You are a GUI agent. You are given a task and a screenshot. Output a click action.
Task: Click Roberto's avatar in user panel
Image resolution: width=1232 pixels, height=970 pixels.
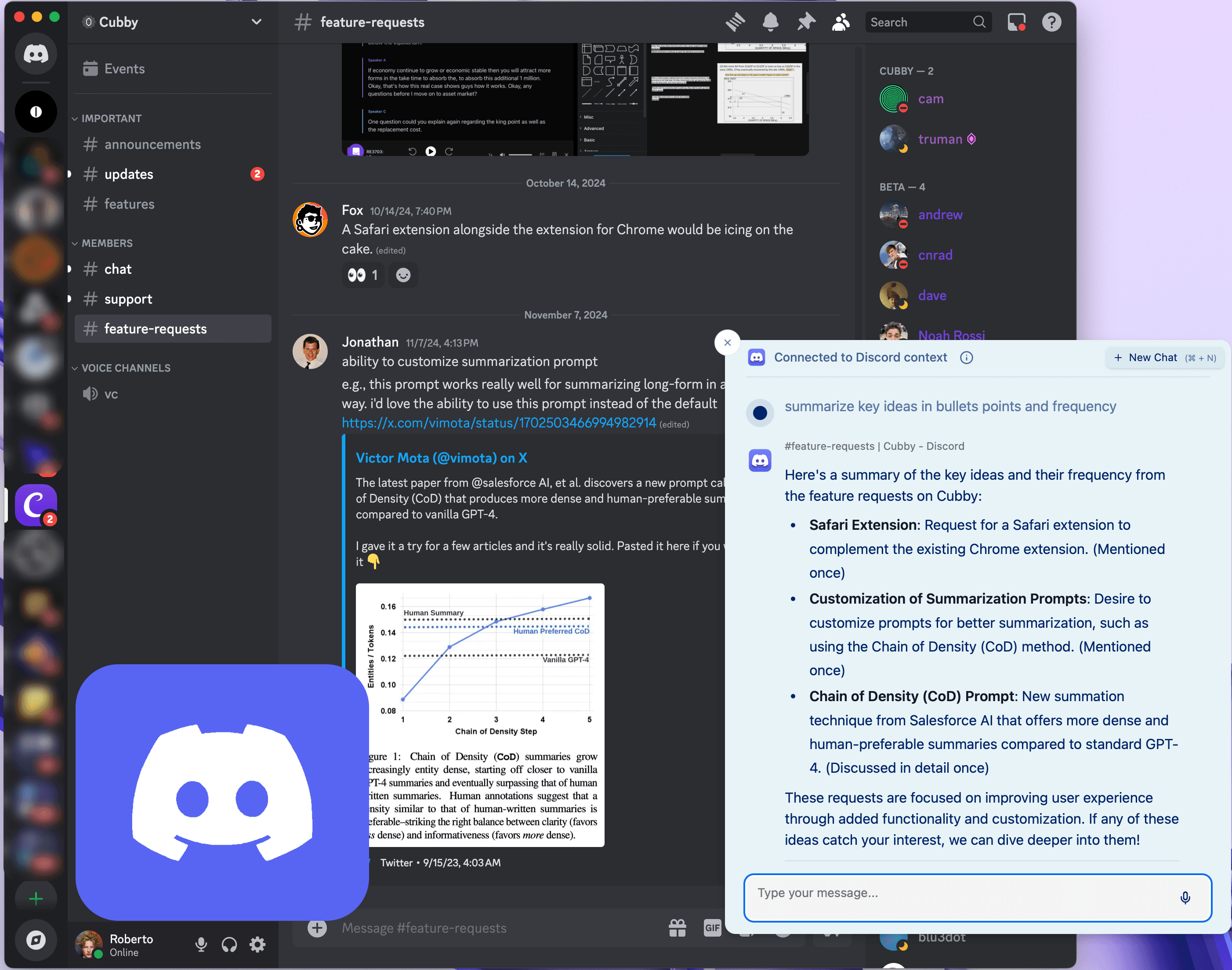click(x=89, y=945)
